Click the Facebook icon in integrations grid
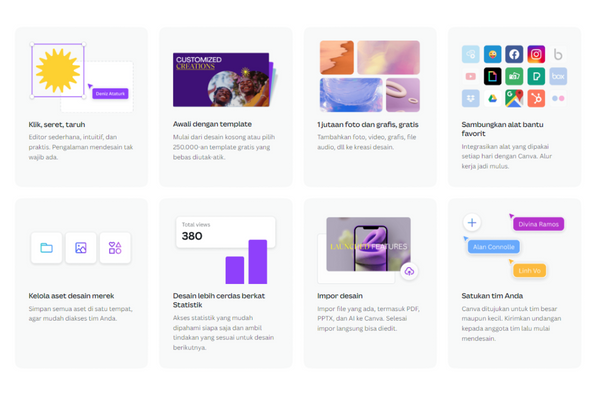The image size is (600, 400). [x=514, y=54]
